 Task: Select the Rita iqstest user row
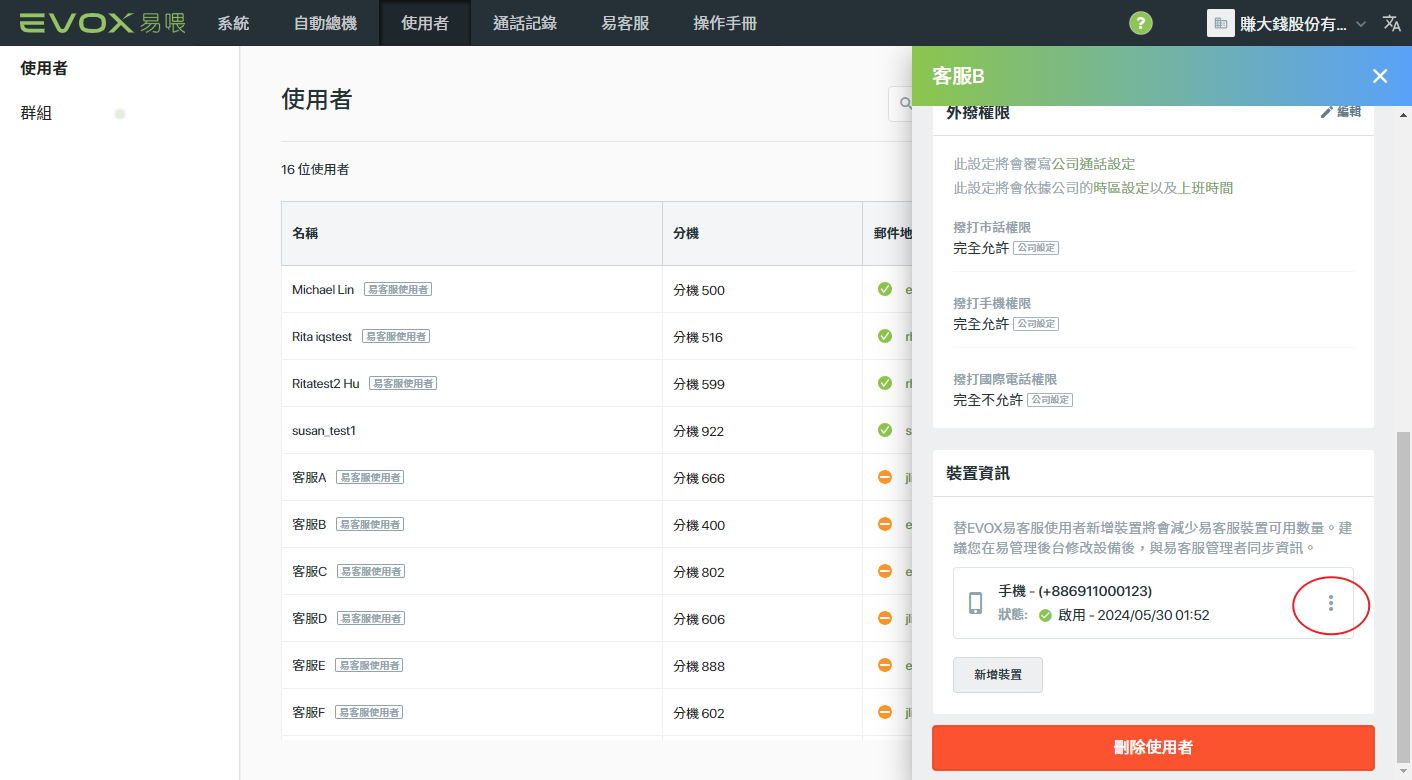point(597,336)
